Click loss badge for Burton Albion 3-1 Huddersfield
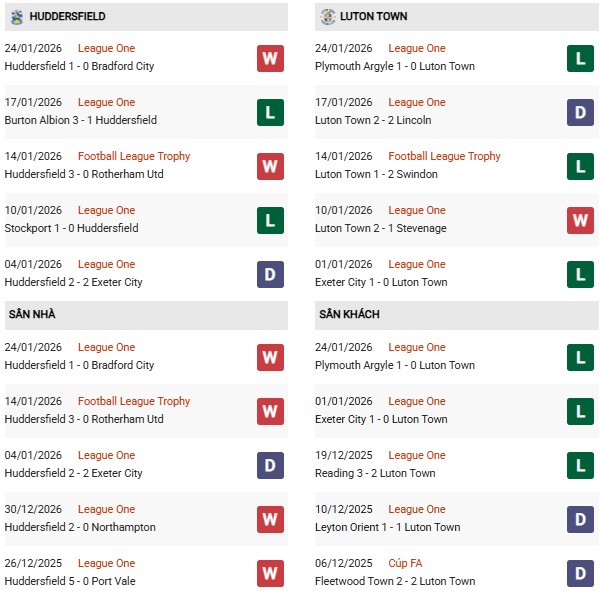 (270, 112)
